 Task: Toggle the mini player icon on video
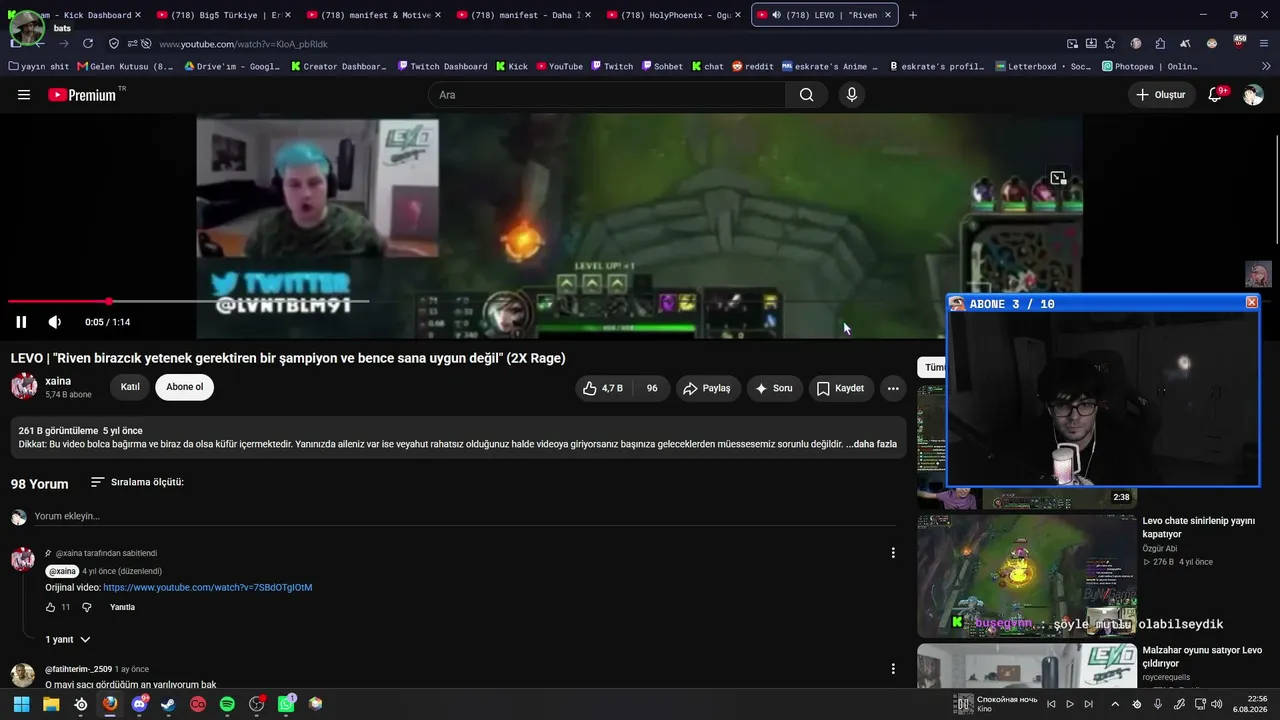coord(1058,178)
